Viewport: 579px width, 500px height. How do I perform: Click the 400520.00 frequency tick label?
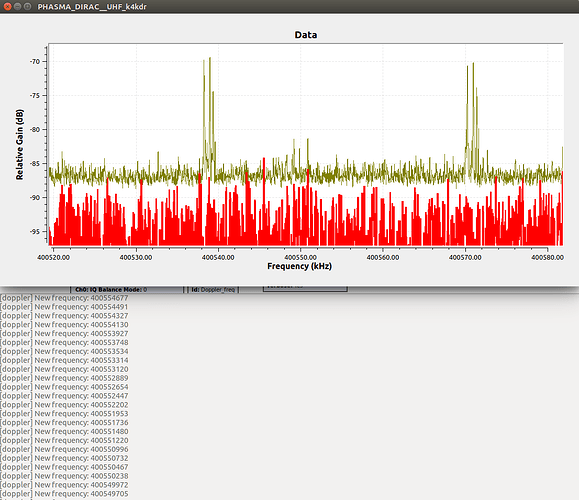[54, 257]
